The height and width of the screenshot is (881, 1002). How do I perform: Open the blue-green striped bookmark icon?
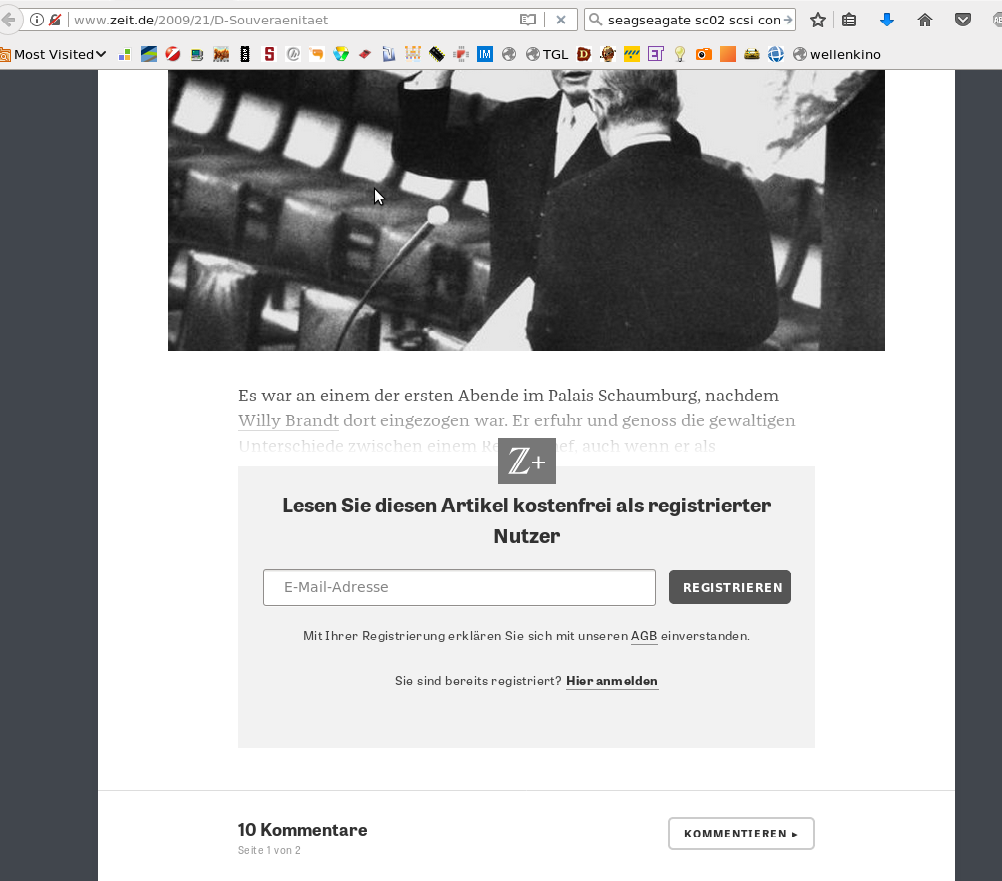[x=149, y=54]
